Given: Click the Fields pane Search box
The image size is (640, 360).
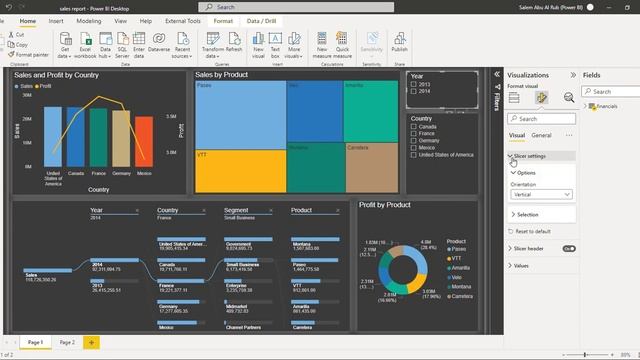Looking at the screenshot, I should coord(611,91).
